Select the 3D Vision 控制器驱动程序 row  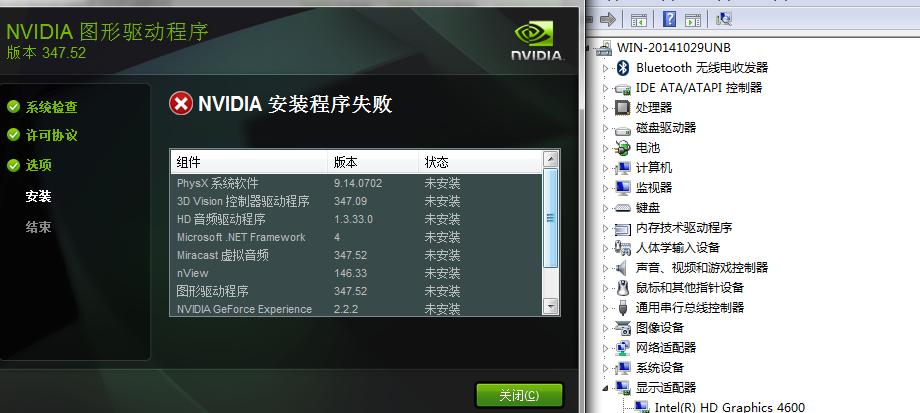point(356,201)
